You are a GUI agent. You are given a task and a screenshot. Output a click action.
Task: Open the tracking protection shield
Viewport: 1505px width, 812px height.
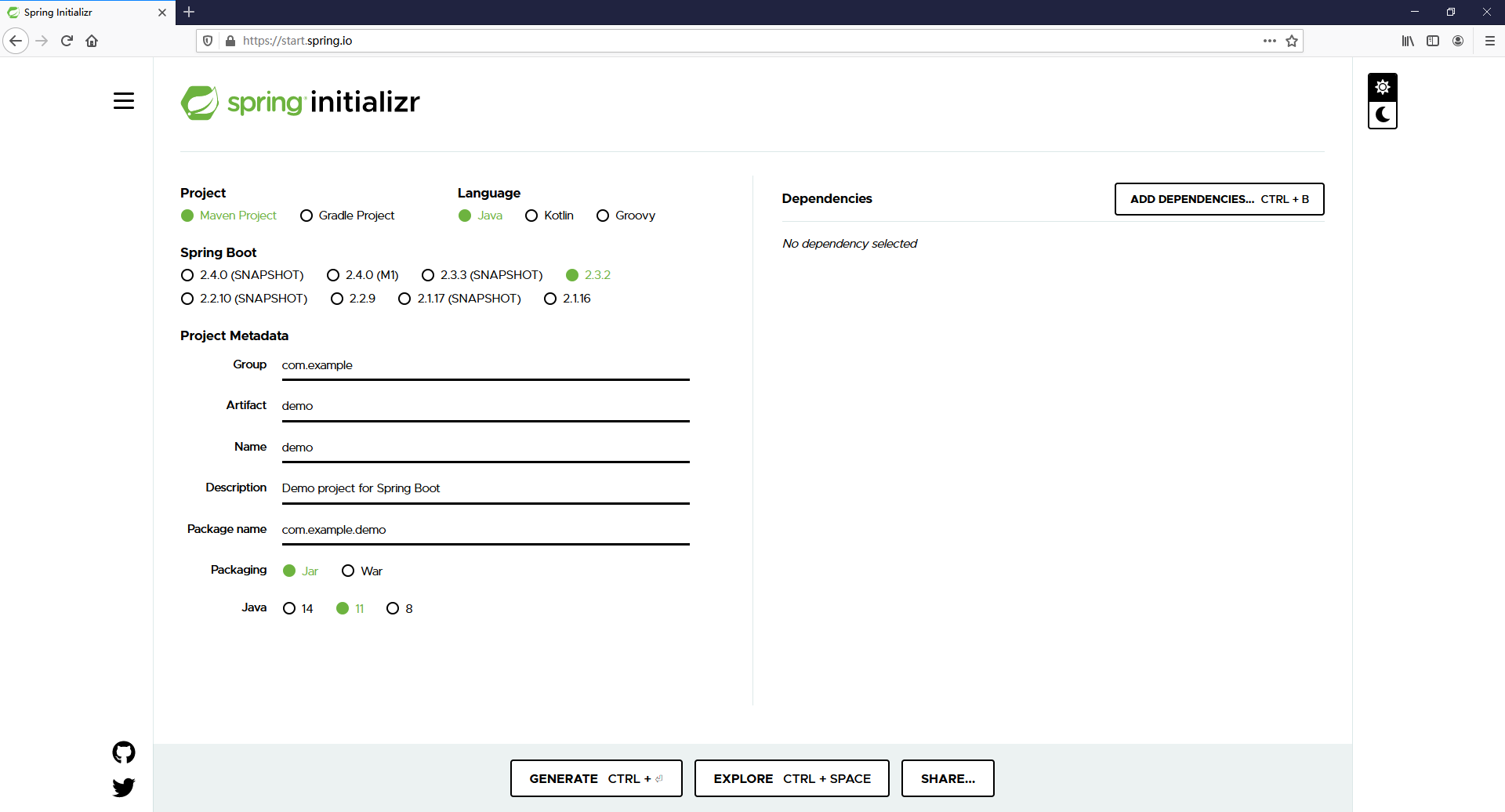pyautogui.click(x=207, y=40)
